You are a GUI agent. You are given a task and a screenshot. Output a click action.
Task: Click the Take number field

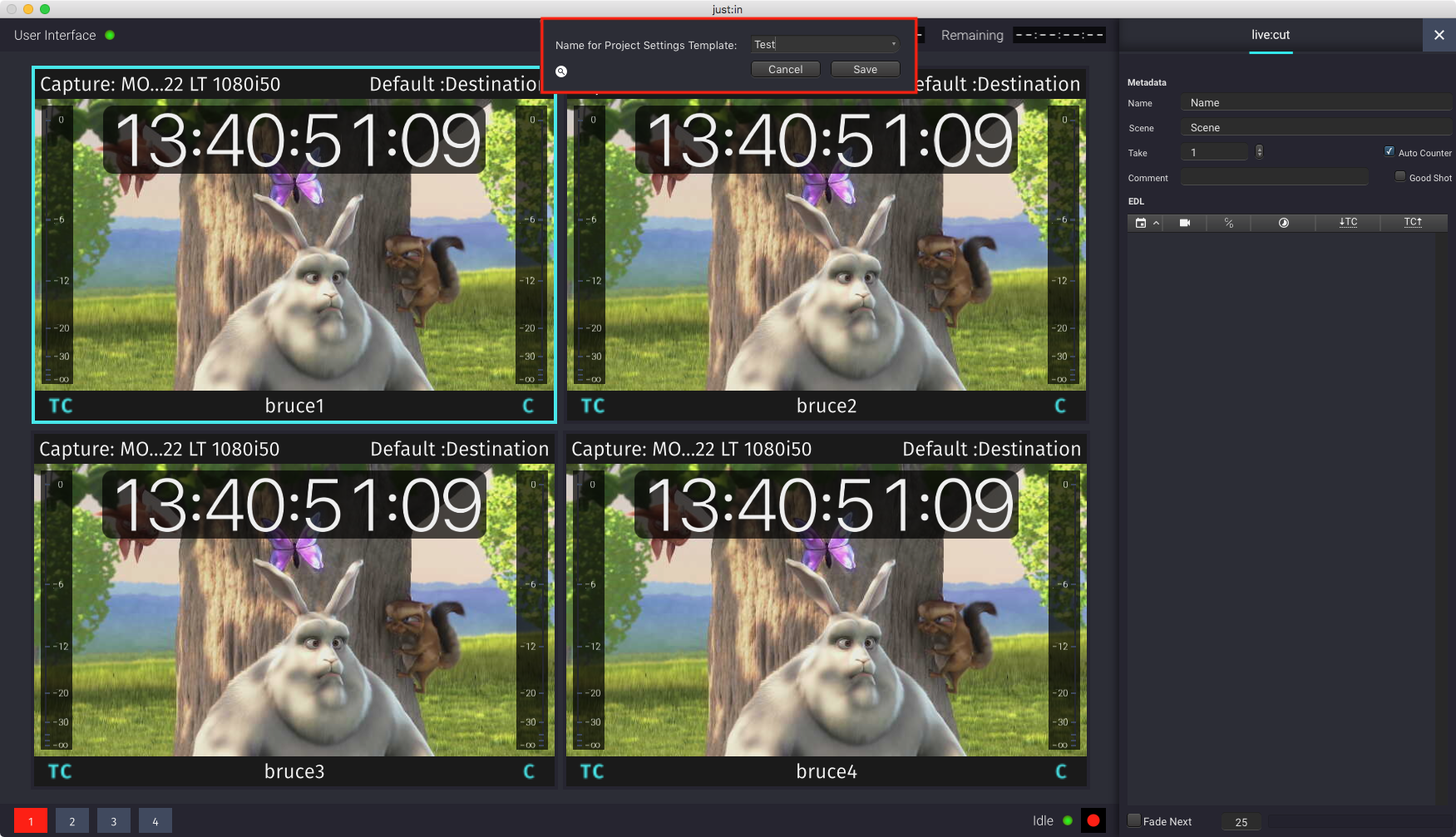pos(1215,152)
